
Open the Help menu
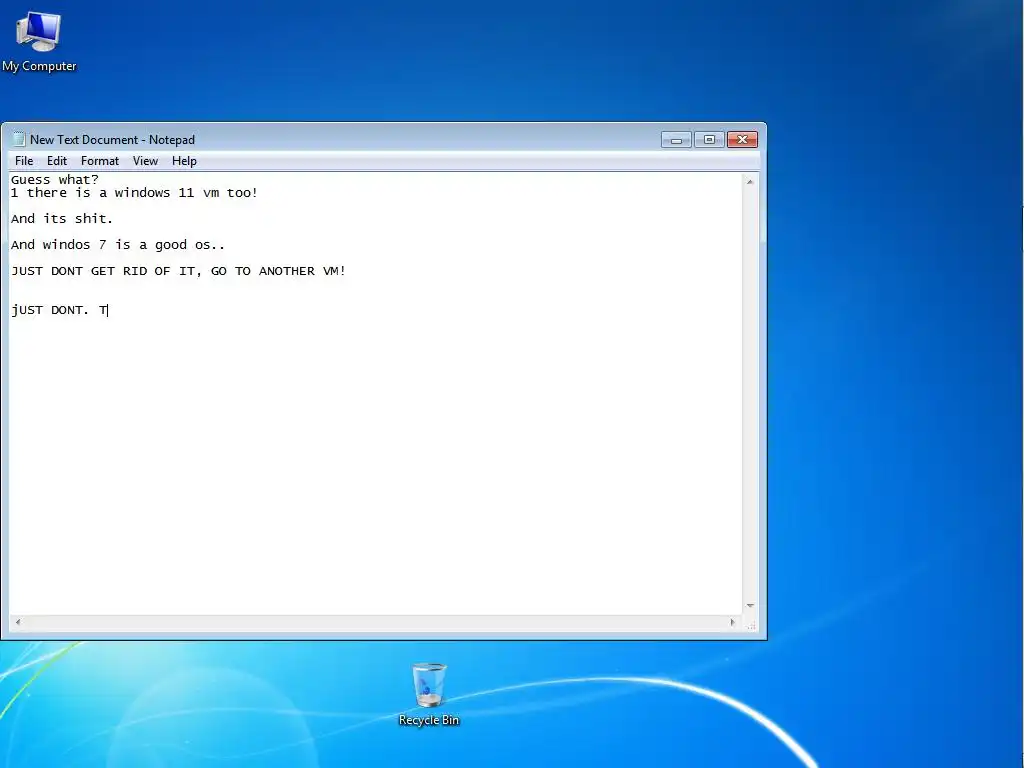pos(184,161)
